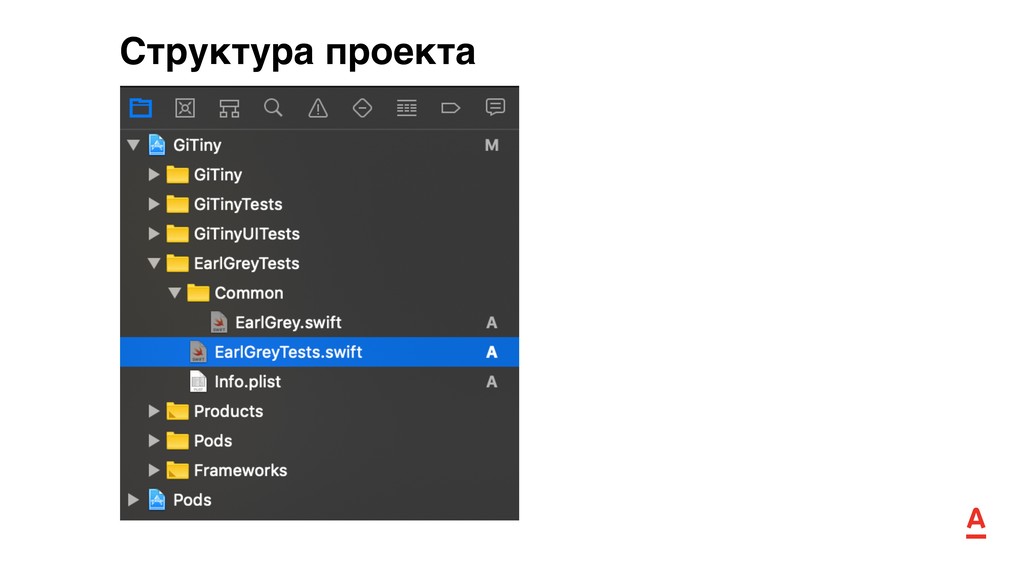Click the GiTinyTests folder icon

coord(178,204)
